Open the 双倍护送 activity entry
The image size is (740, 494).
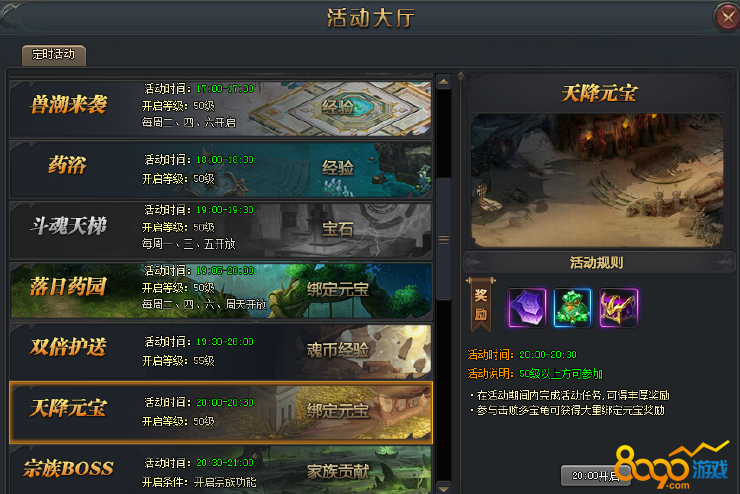click(220, 351)
